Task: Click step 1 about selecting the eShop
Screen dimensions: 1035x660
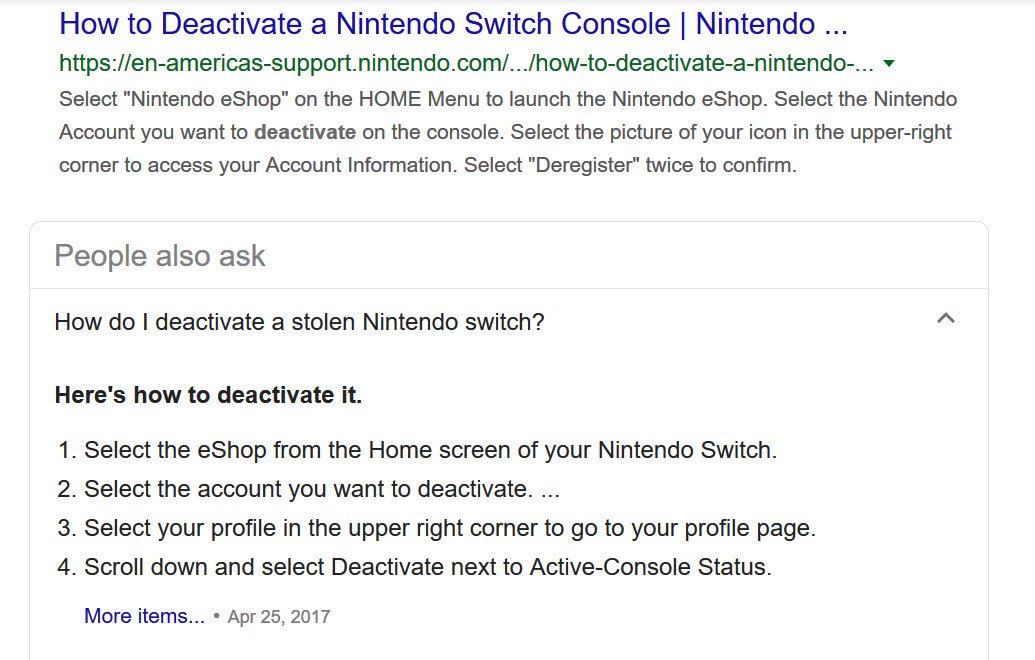Action: point(430,450)
